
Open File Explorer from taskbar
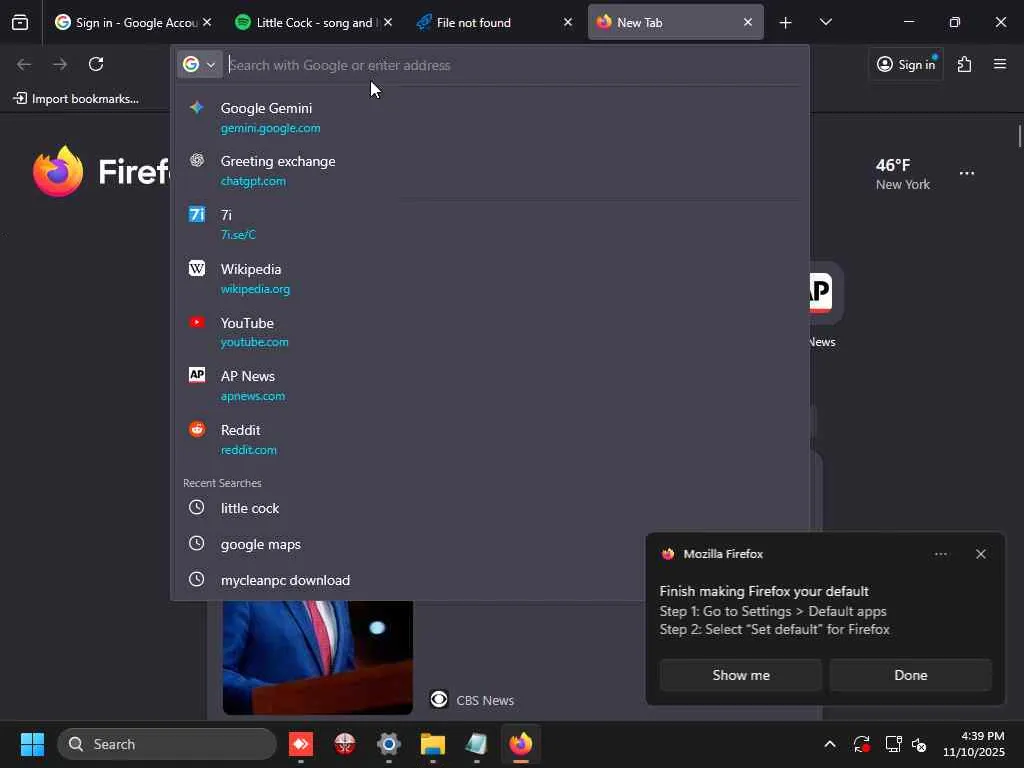click(x=432, y=744)
